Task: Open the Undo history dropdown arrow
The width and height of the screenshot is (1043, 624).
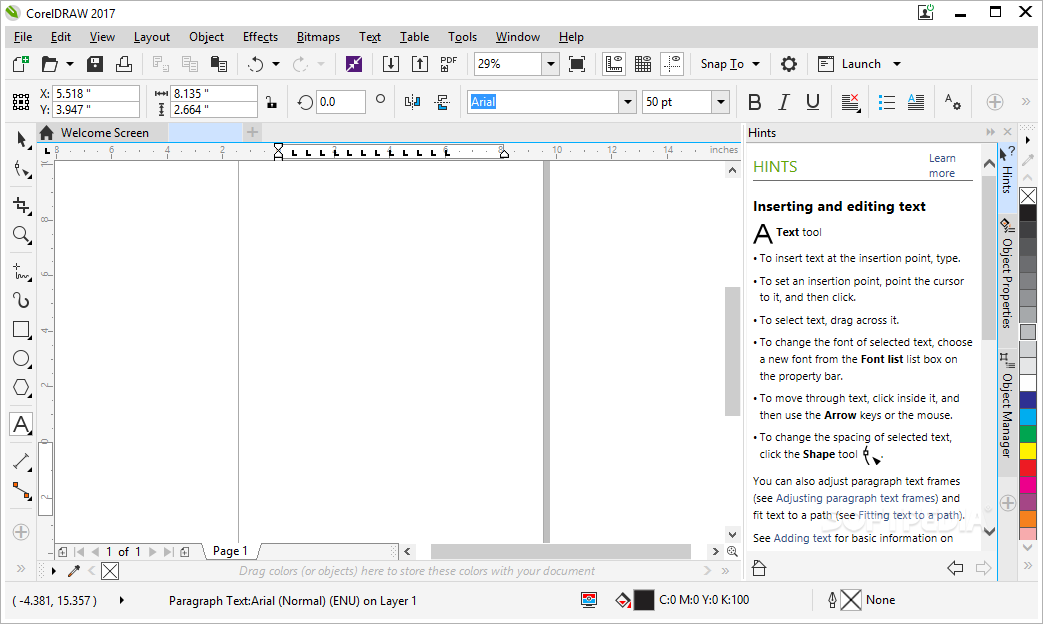Action: click(x=276, y=64)
